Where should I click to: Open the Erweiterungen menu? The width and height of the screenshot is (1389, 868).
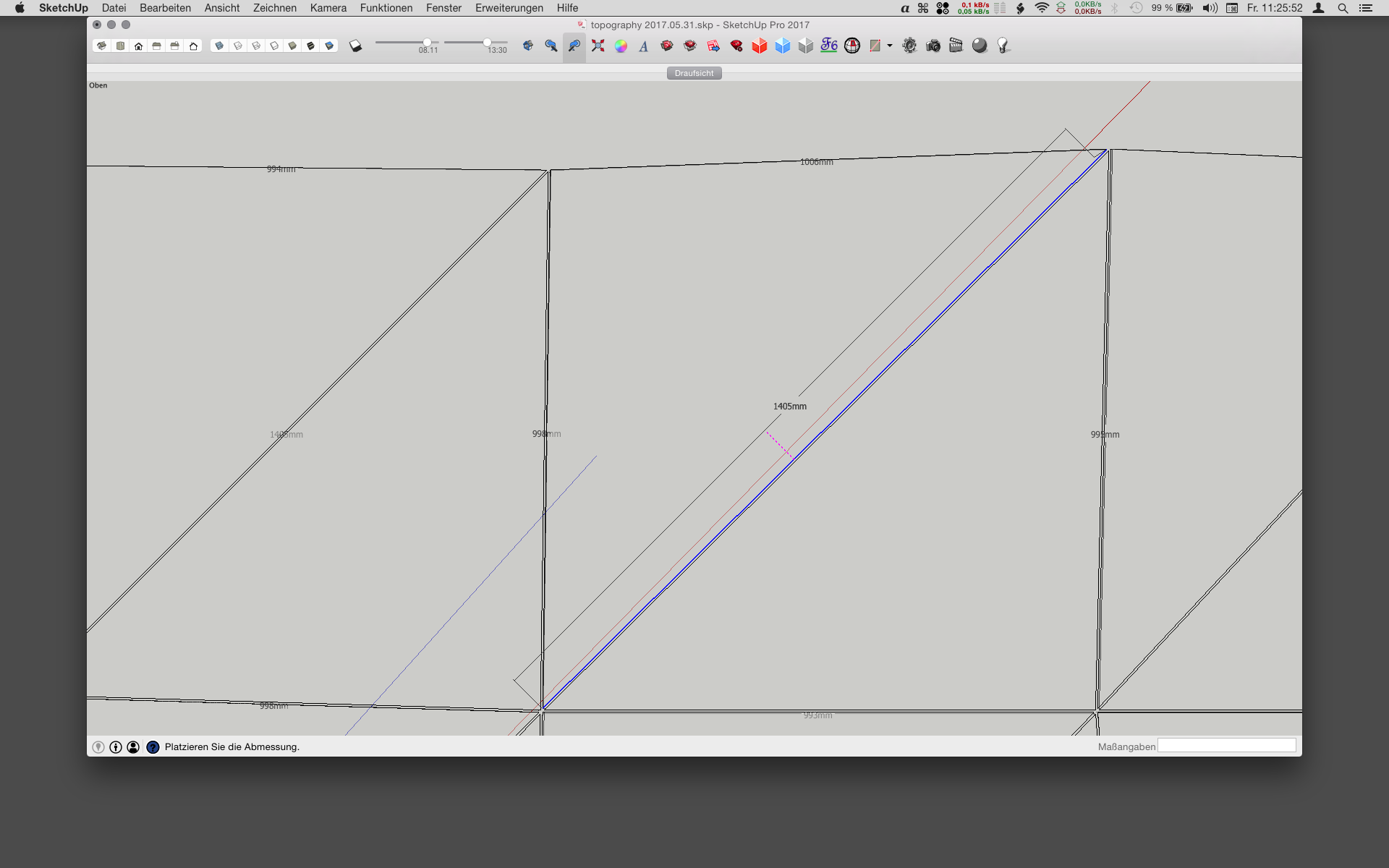(509, 8)
